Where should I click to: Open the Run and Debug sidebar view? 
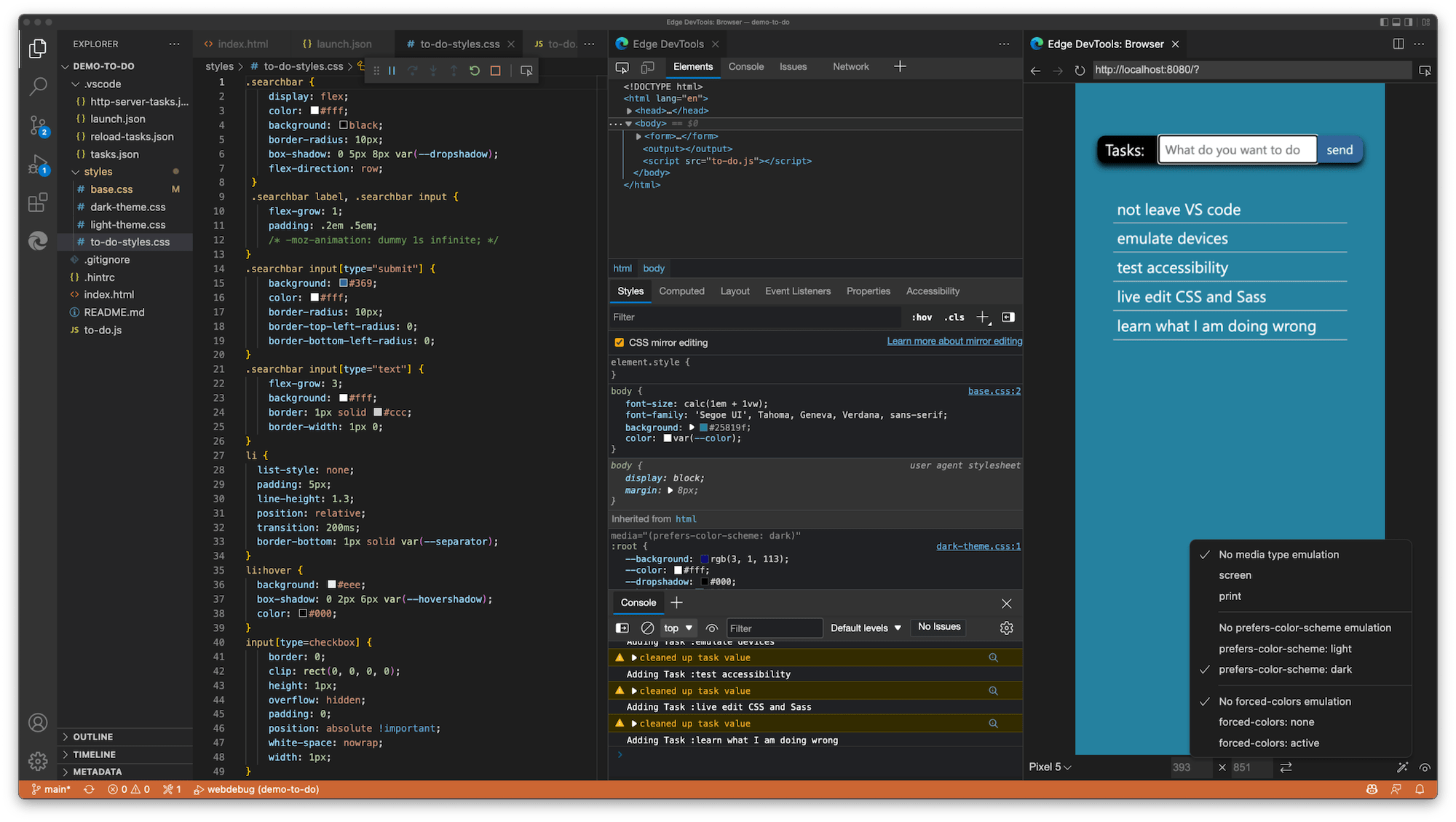(37, 165)
